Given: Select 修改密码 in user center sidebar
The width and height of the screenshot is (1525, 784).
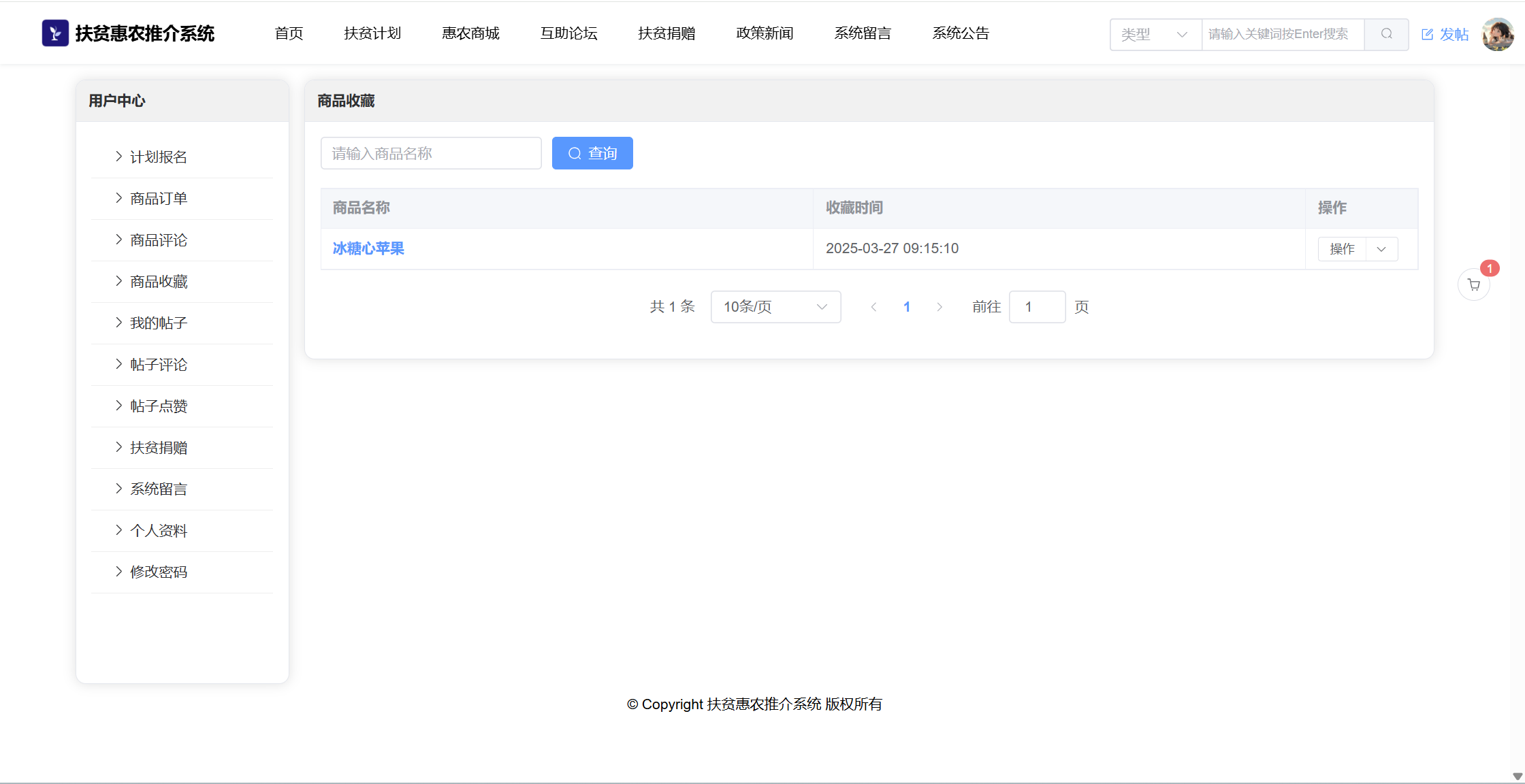Looking at the screenshot, I should (x=159, y=572).
